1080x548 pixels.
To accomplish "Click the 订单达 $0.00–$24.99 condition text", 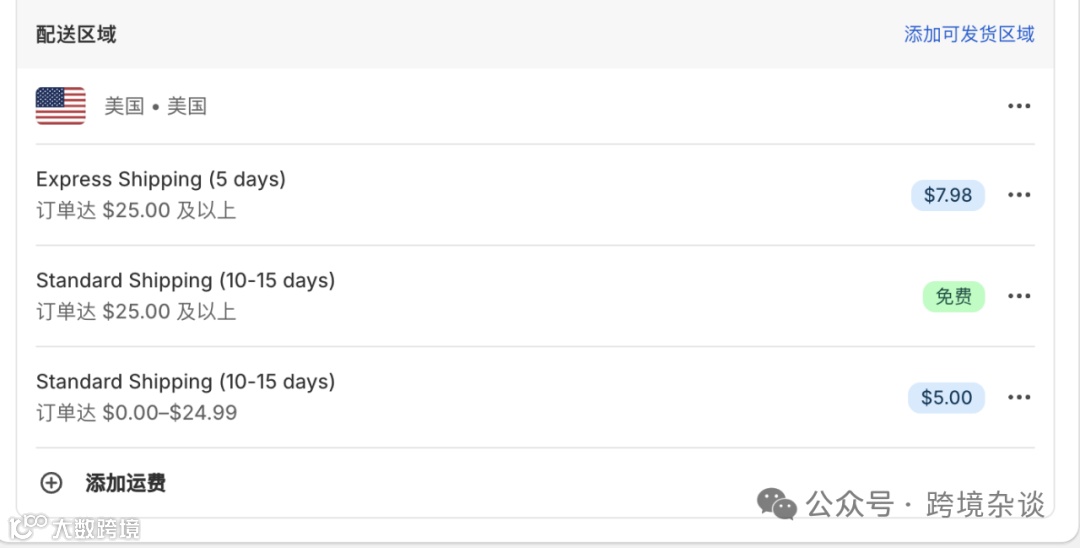I will [137, 413].
